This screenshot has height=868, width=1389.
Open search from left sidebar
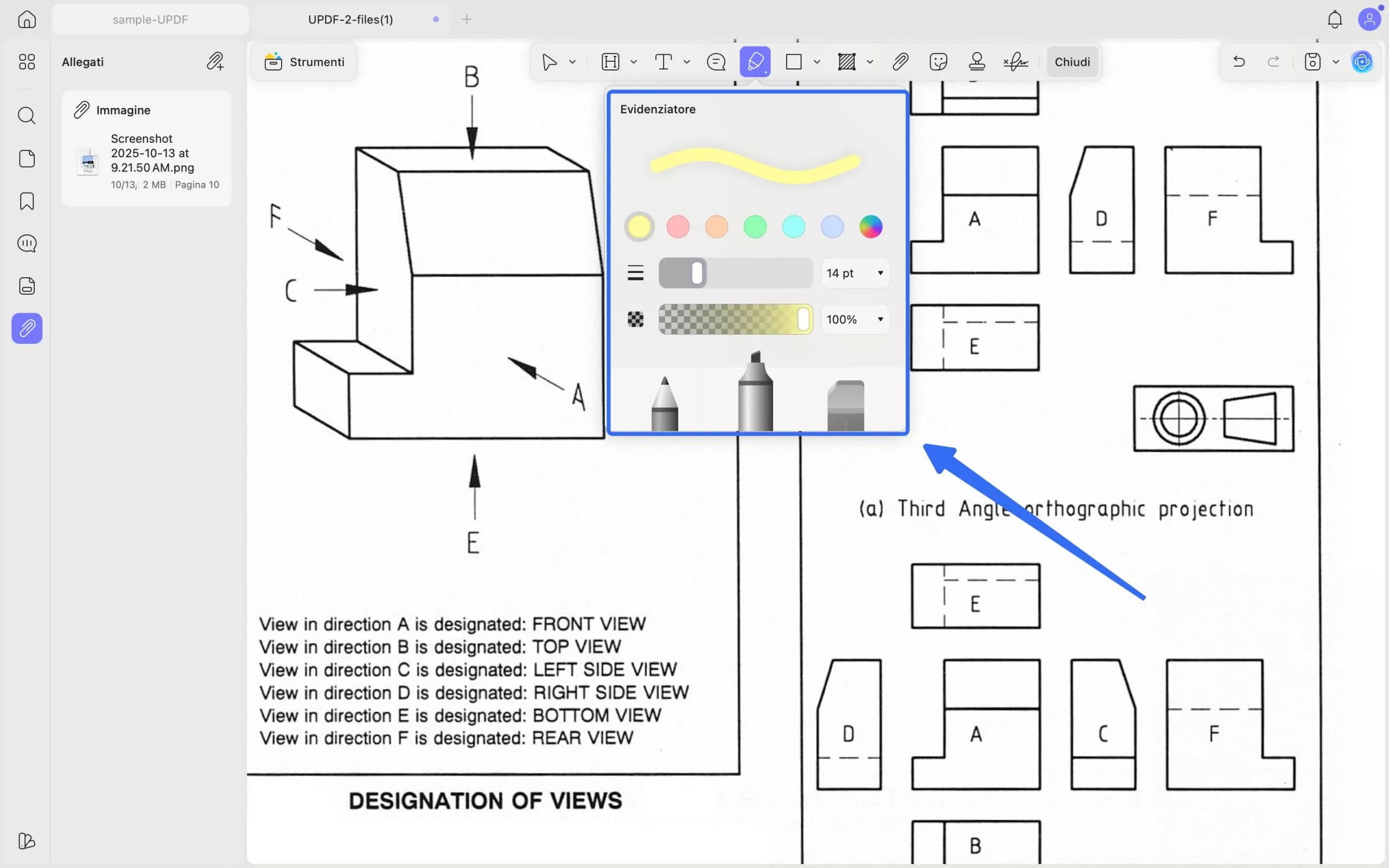[27, 116]
